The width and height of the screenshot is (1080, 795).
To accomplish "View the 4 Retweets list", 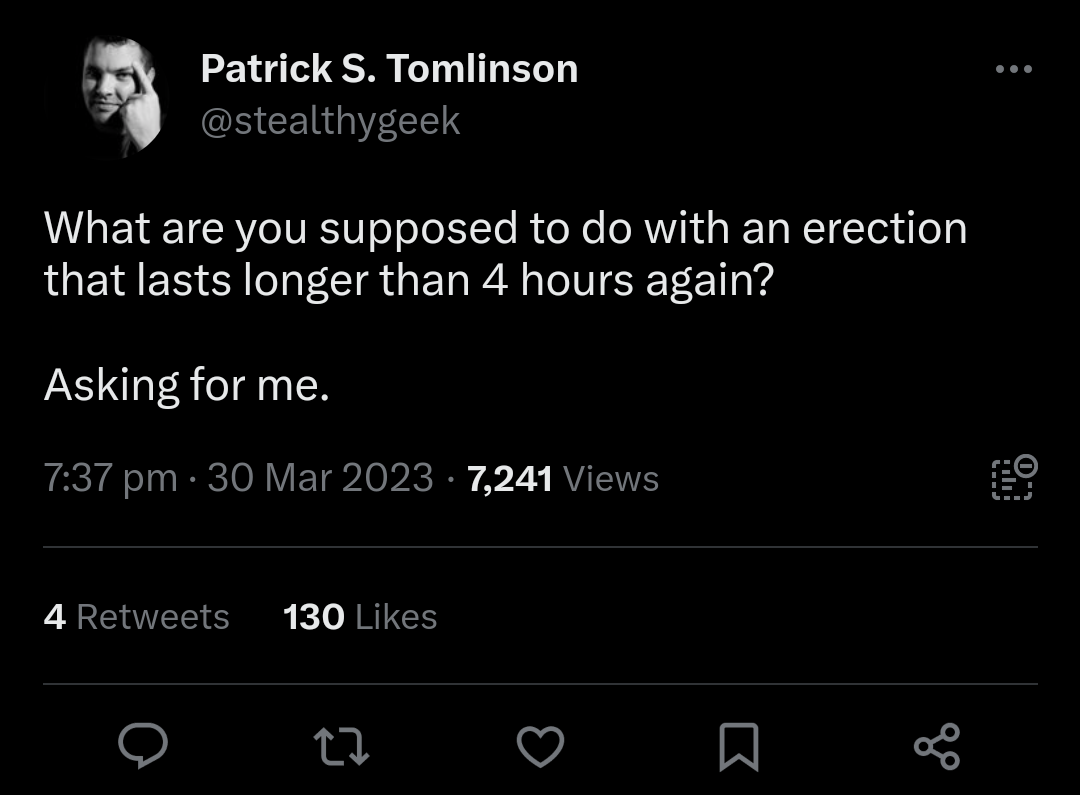I will point(137,617).
